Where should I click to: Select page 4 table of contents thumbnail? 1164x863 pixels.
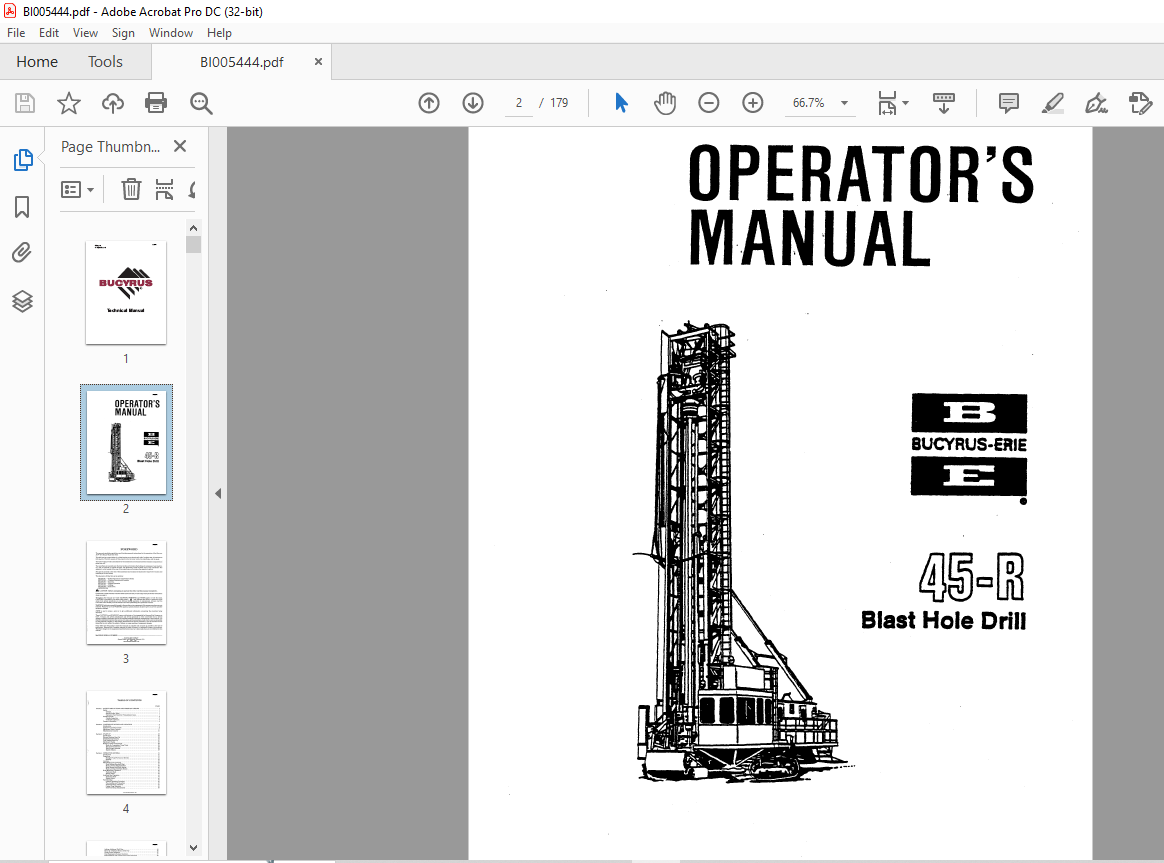pos(126,742)
